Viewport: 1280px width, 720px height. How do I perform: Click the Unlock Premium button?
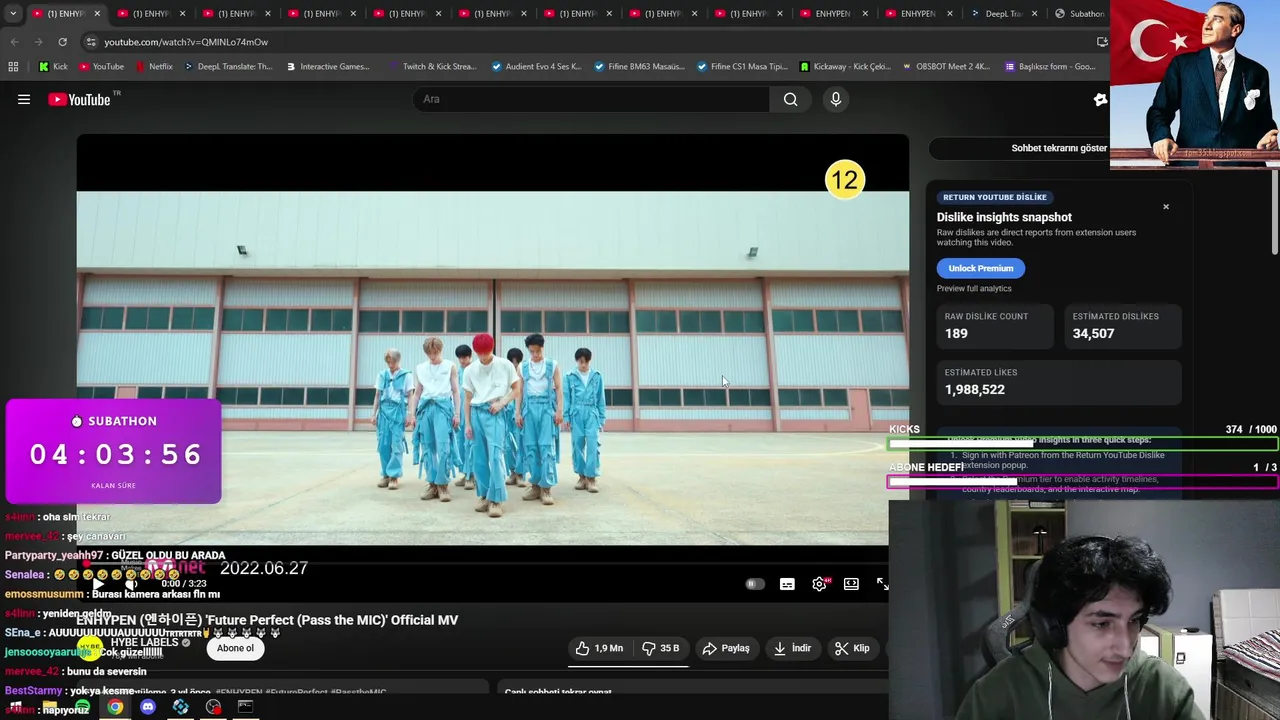(981, 268)
